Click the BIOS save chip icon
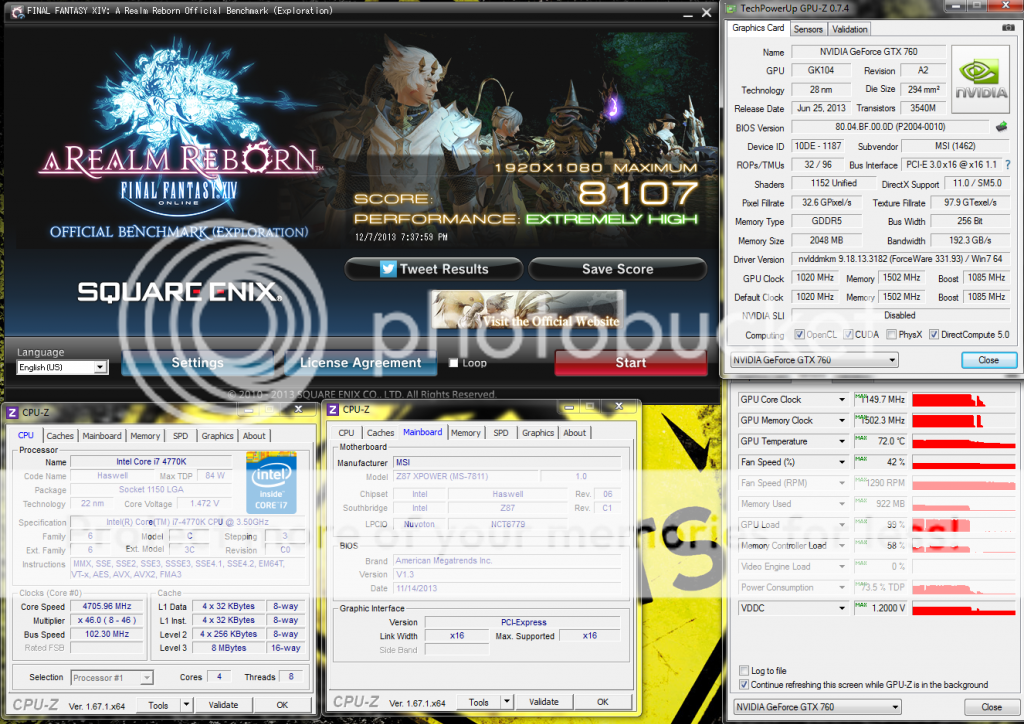1024x724 pixels. pos(999,127)
